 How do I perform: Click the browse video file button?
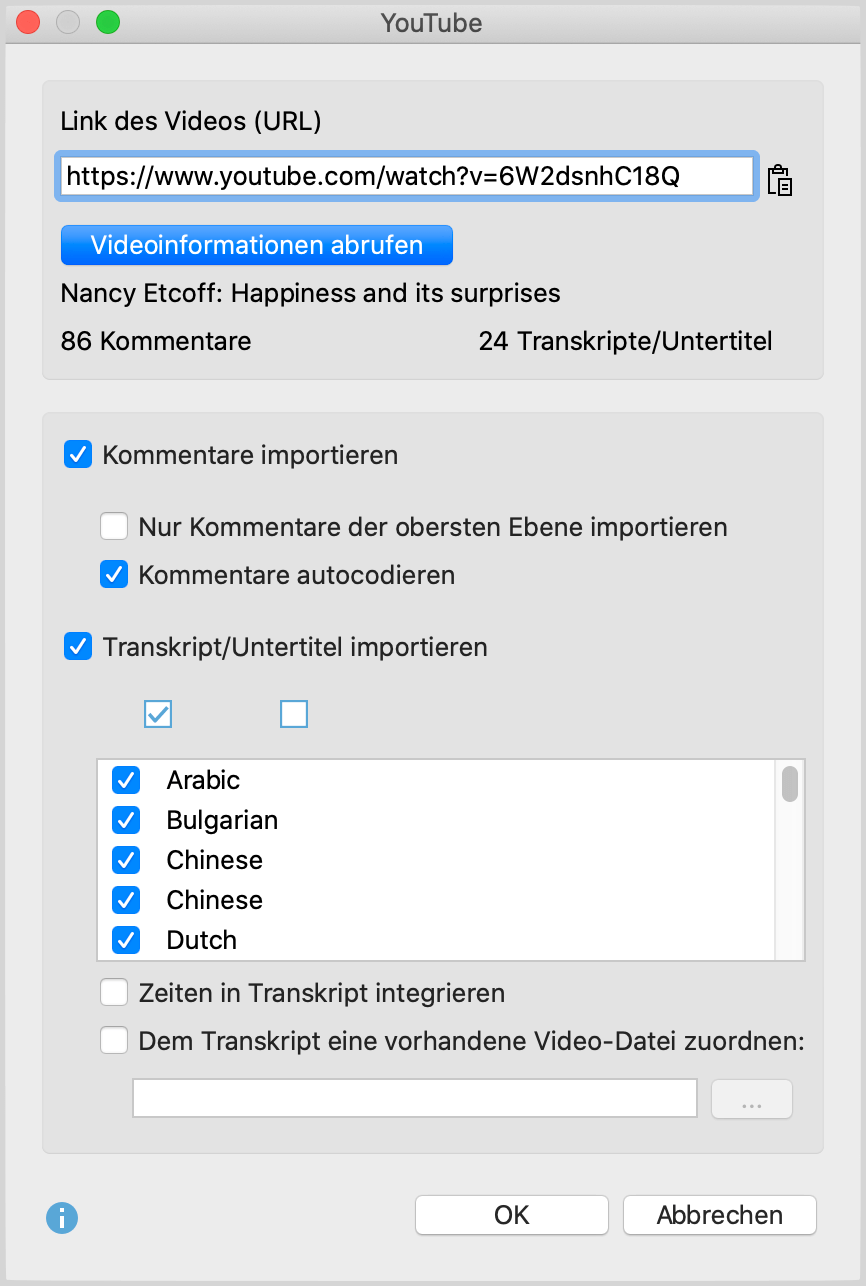click(751, 1099)
